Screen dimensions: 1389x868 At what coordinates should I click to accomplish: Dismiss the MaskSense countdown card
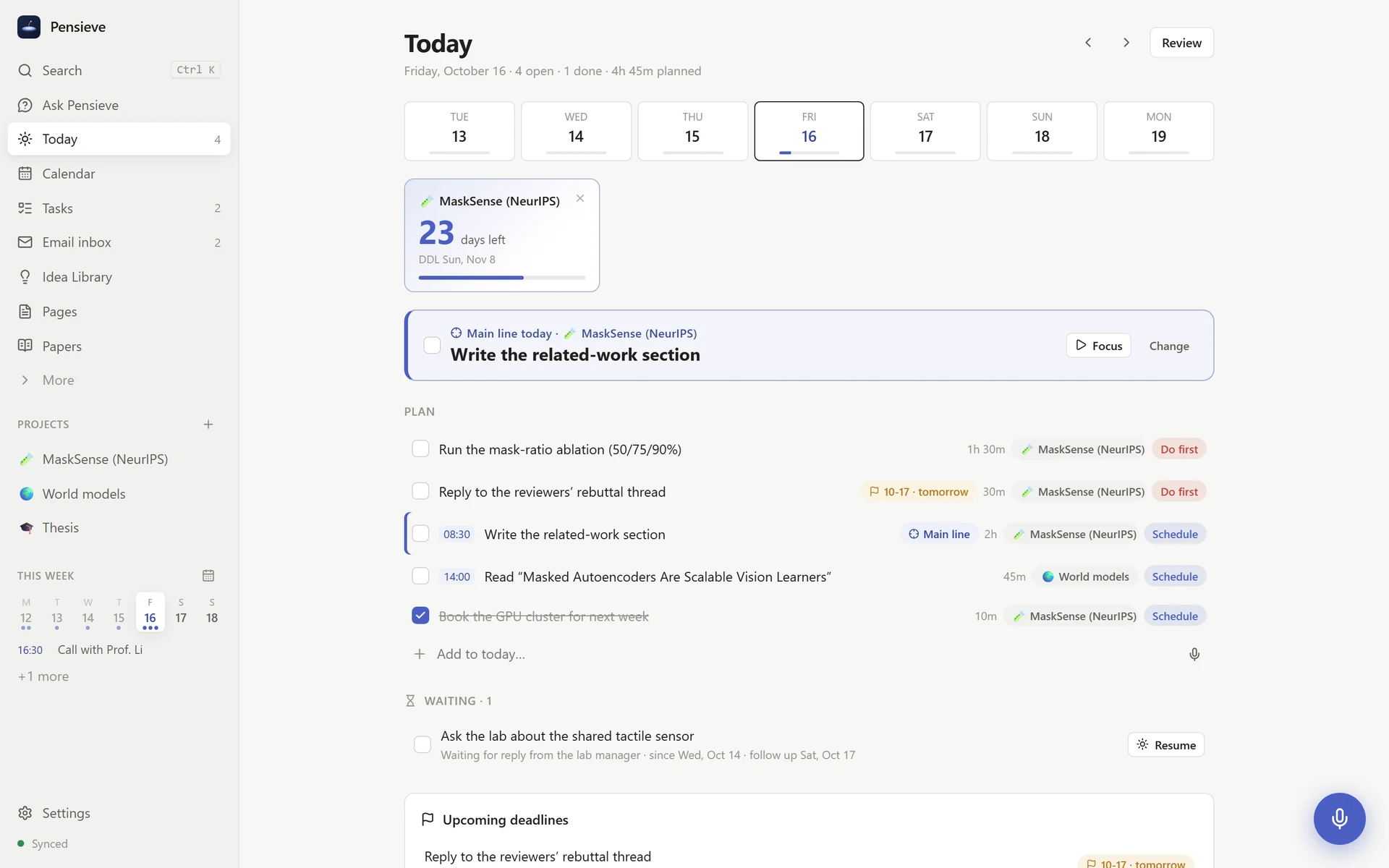580,198
